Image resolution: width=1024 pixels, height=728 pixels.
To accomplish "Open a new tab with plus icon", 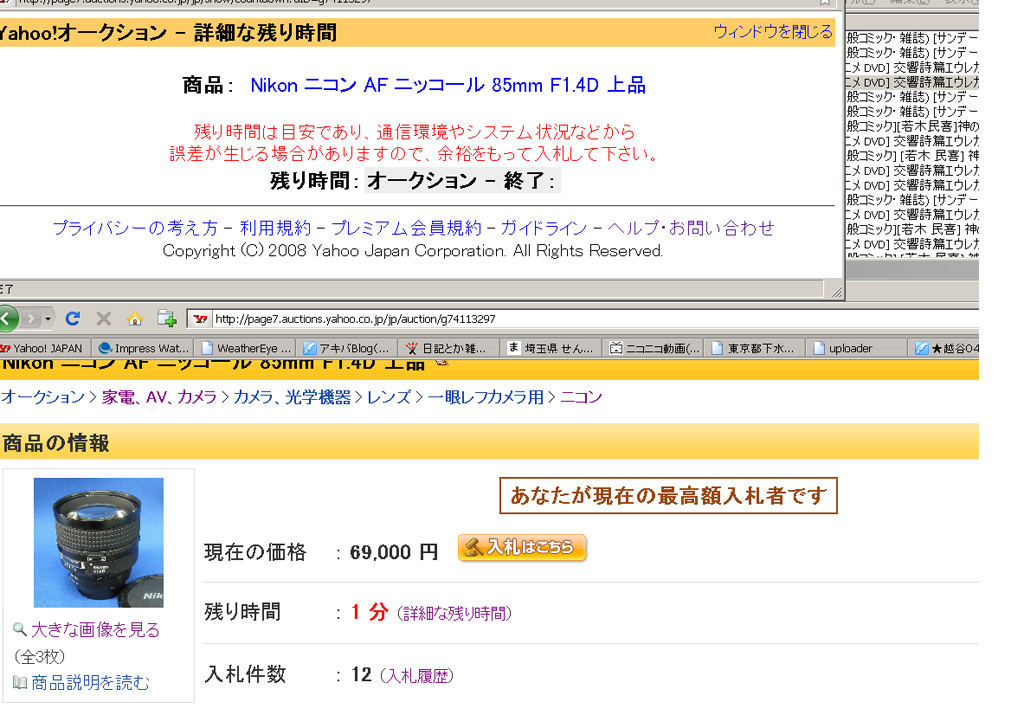I will 167,319.
